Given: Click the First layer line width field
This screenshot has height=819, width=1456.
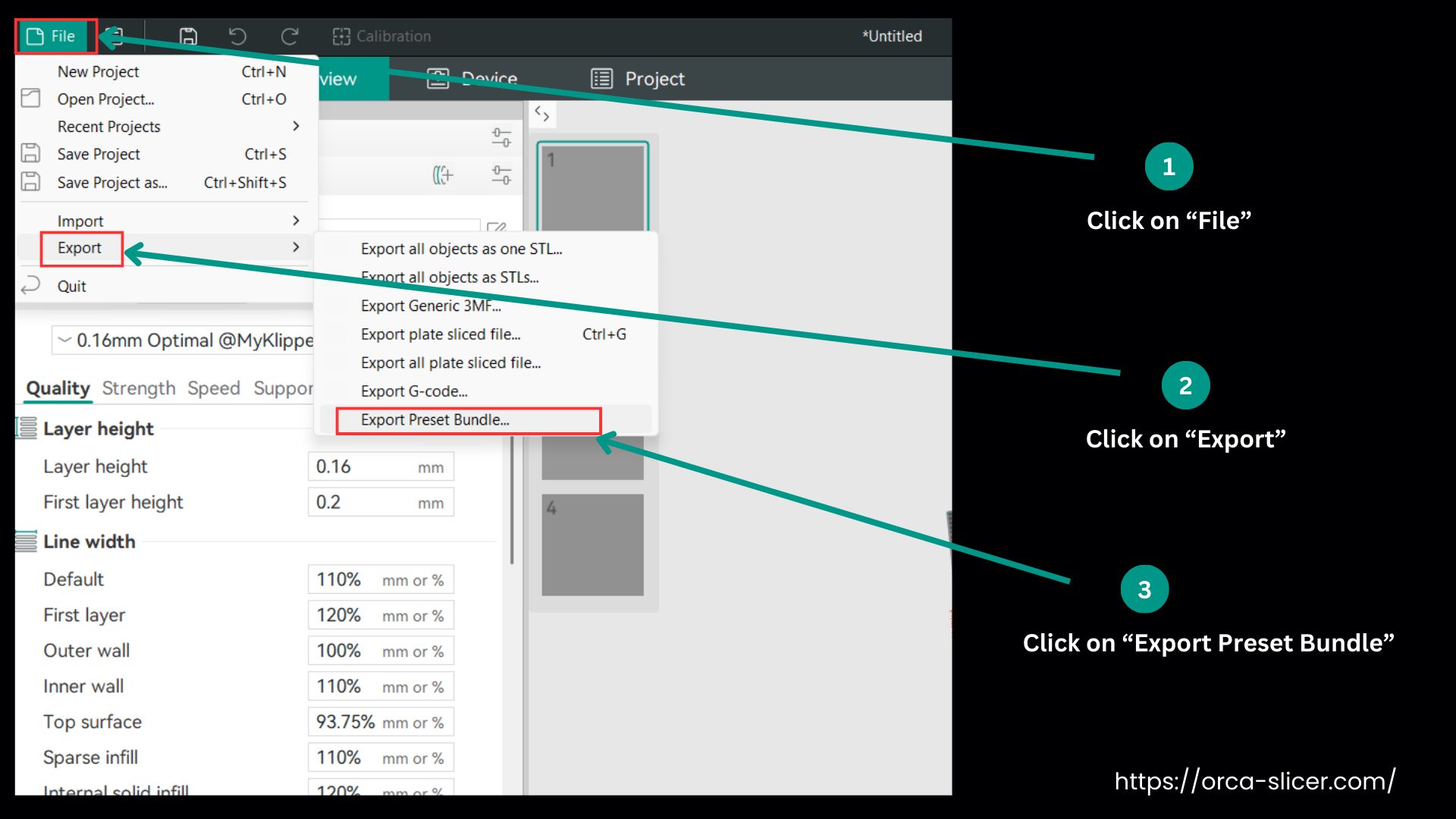Looking at the screenshot, I should [x=381, y=615].
